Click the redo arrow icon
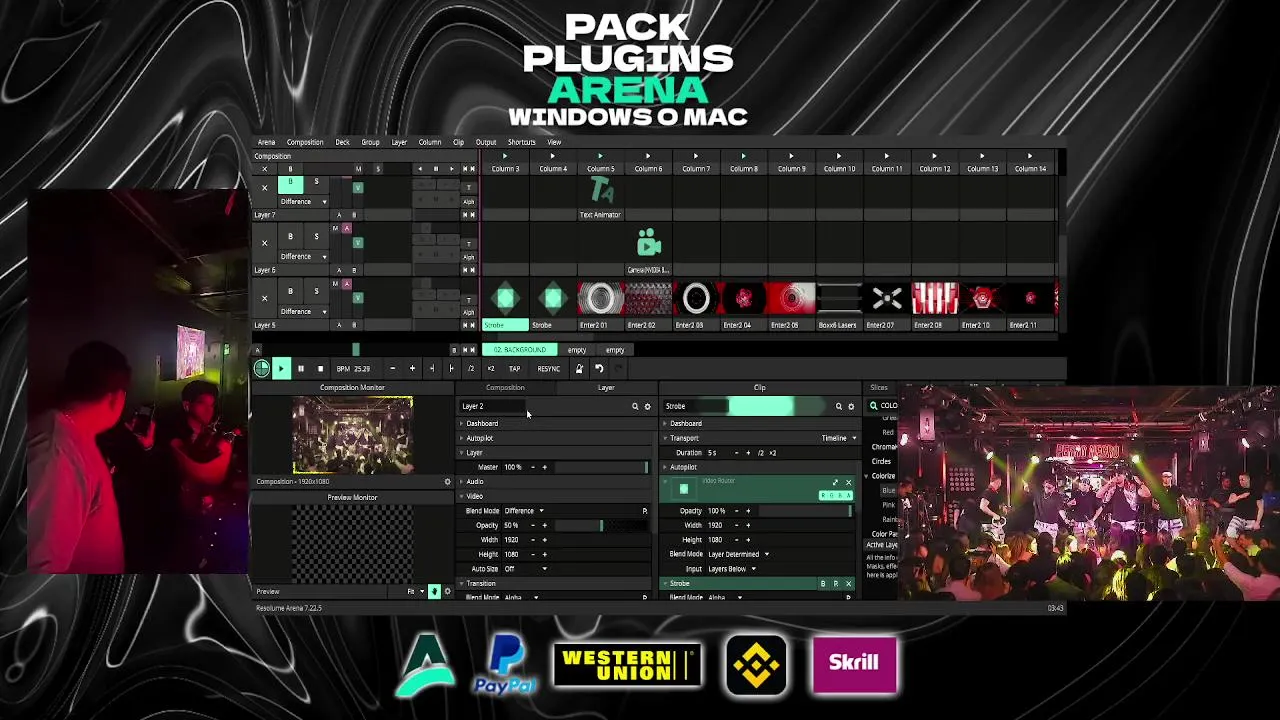Screen dimensions: 1280x720 pos(618,369)
